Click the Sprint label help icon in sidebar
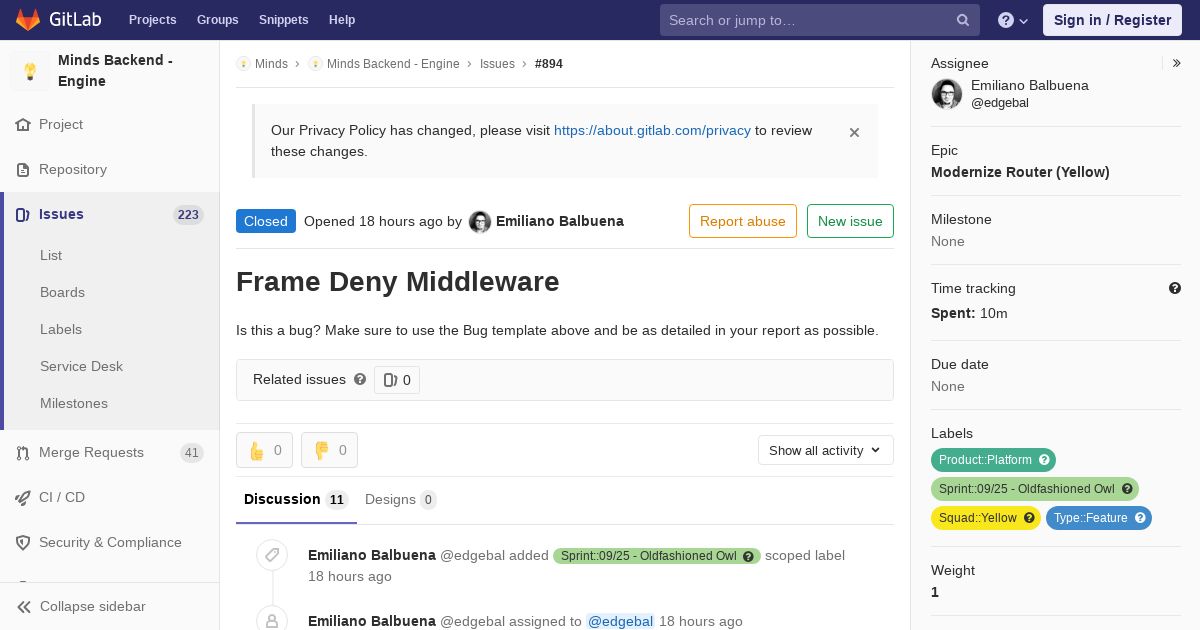The image size is (1200, 630). click(1127, 489)
